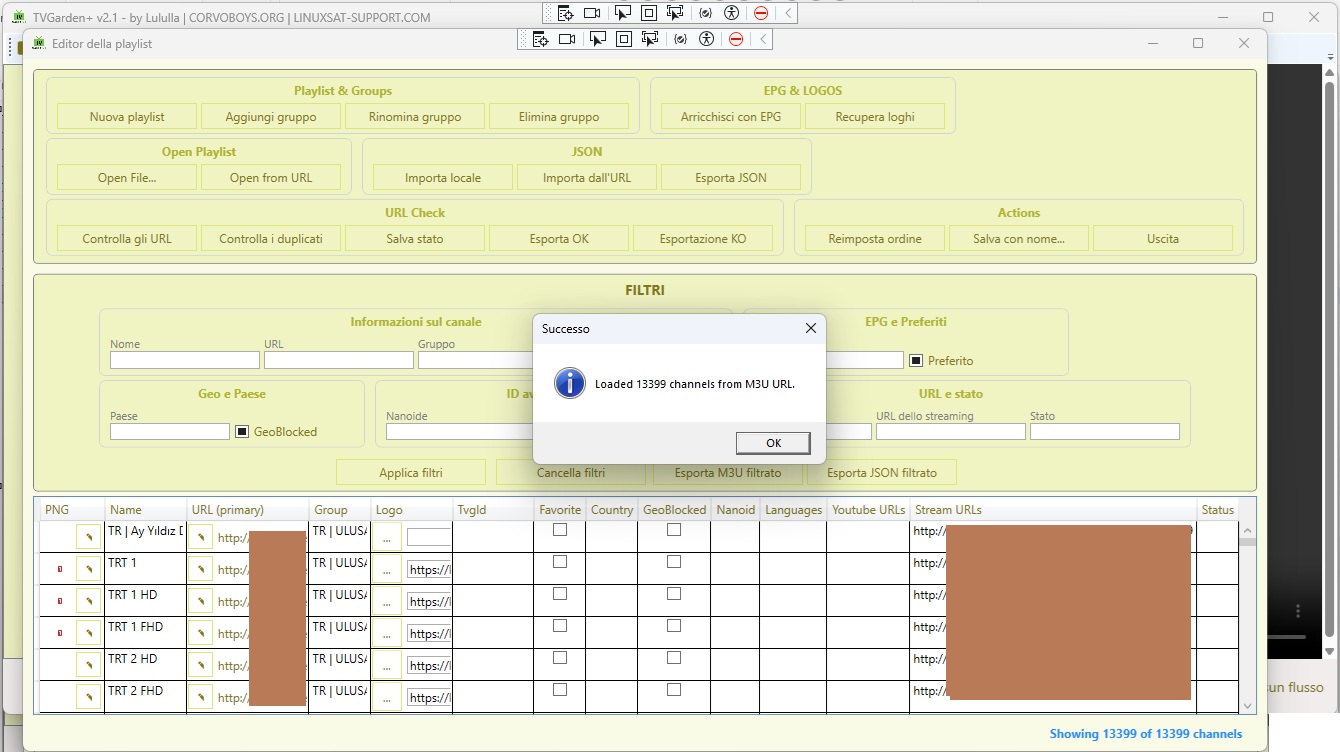Open binding failures icon in TVGarden+ main window toolbar
The image size is (1340, 752).
[705, 13]
